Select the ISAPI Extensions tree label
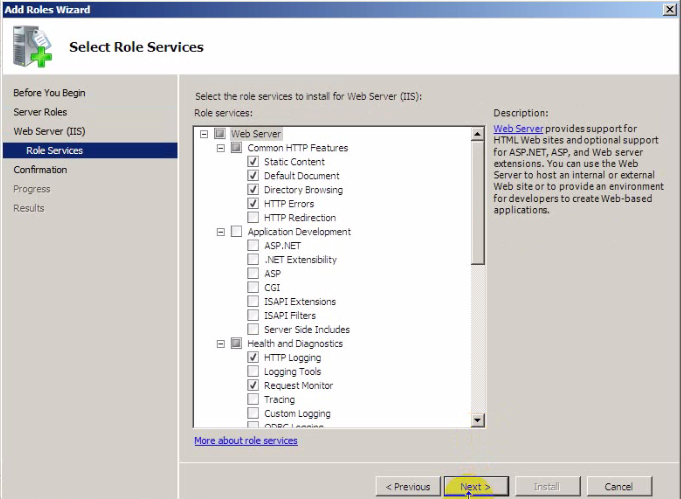Image resolution: width=681 pixels, height=499 pixels. (300, 301)
